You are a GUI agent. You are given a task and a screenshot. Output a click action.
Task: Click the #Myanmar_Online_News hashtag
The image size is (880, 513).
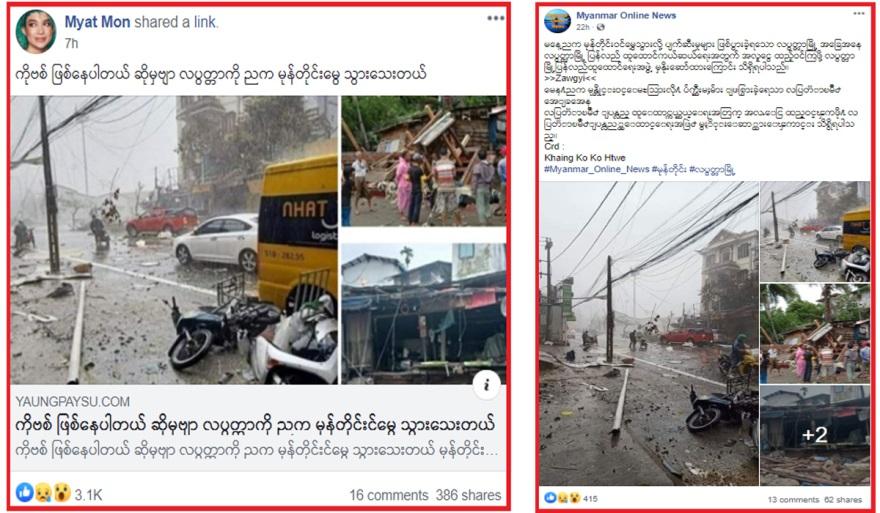(x=596, y=169)
